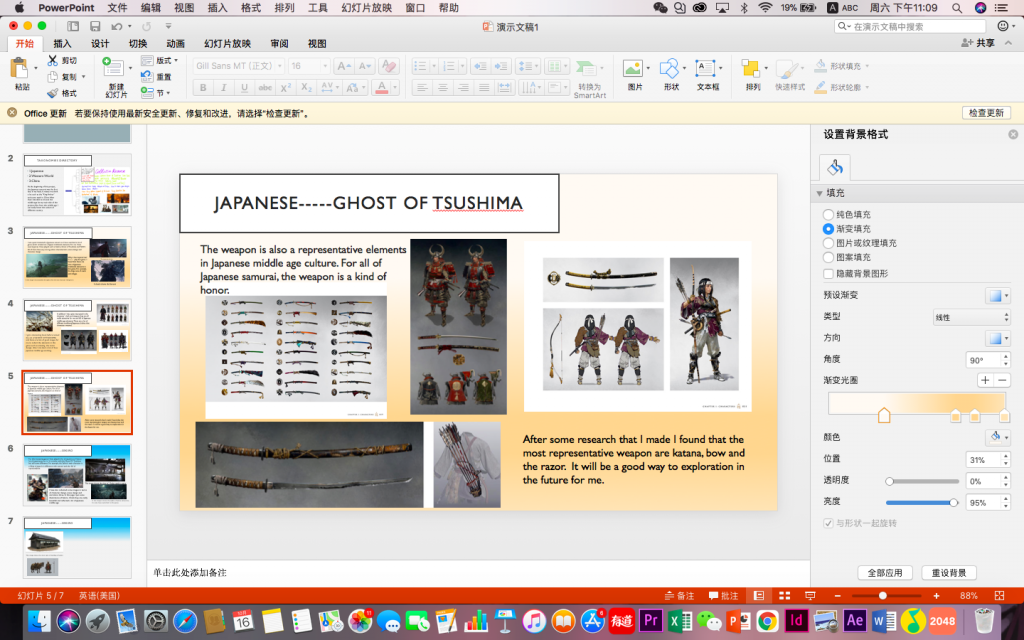The image size is (1024, 640).
Task: Open the Review ribbon tab
Action: (x=280, y=44)
